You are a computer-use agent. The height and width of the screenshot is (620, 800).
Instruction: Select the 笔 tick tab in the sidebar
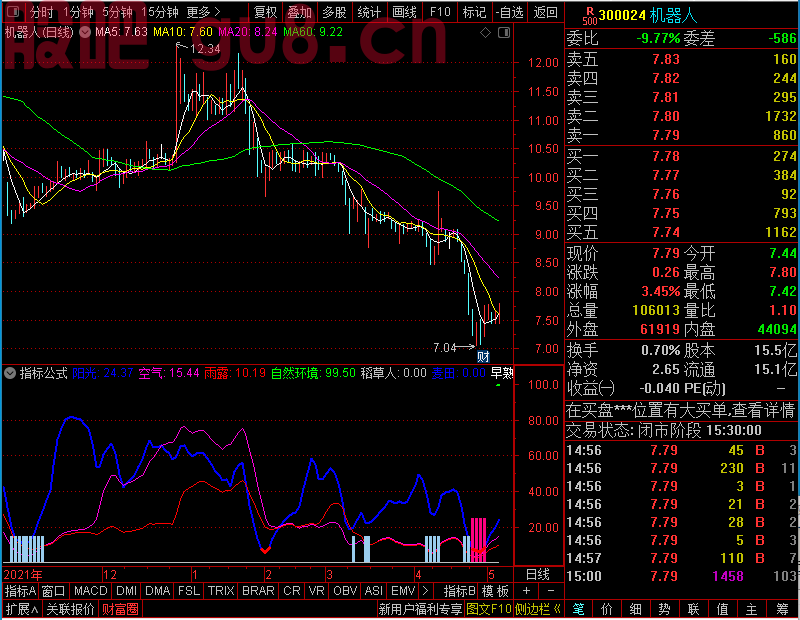click(578, 609)
